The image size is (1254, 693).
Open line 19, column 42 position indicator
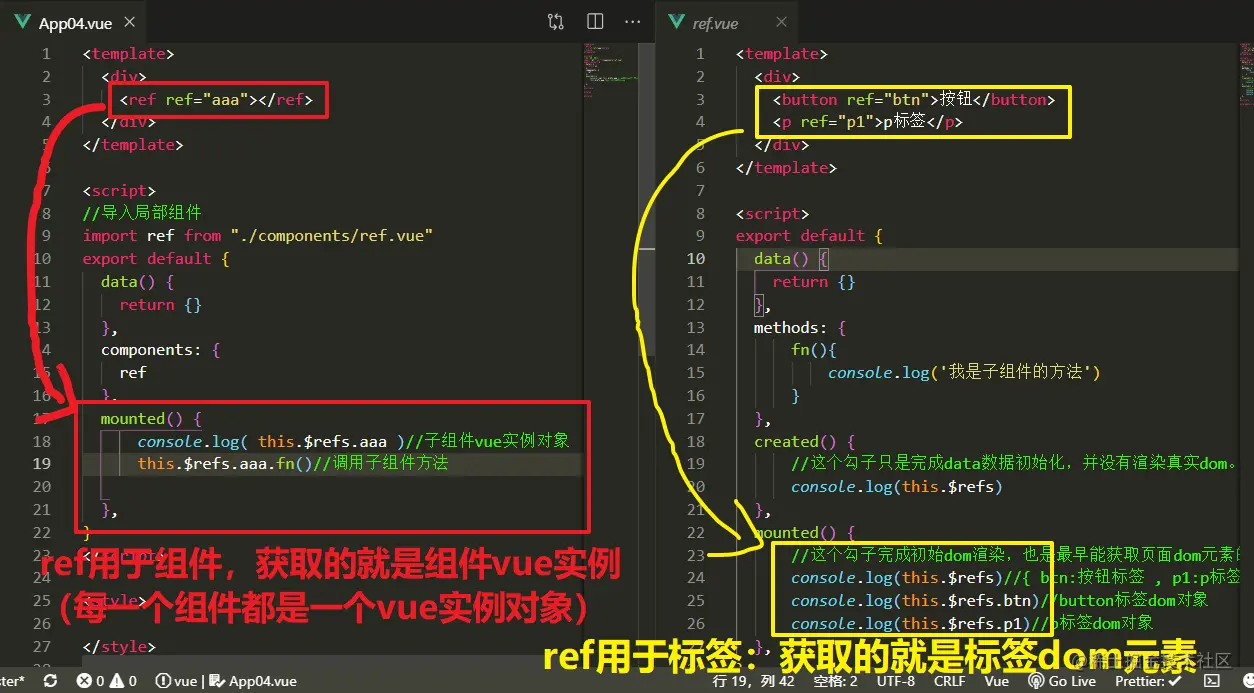click(752, 681)
